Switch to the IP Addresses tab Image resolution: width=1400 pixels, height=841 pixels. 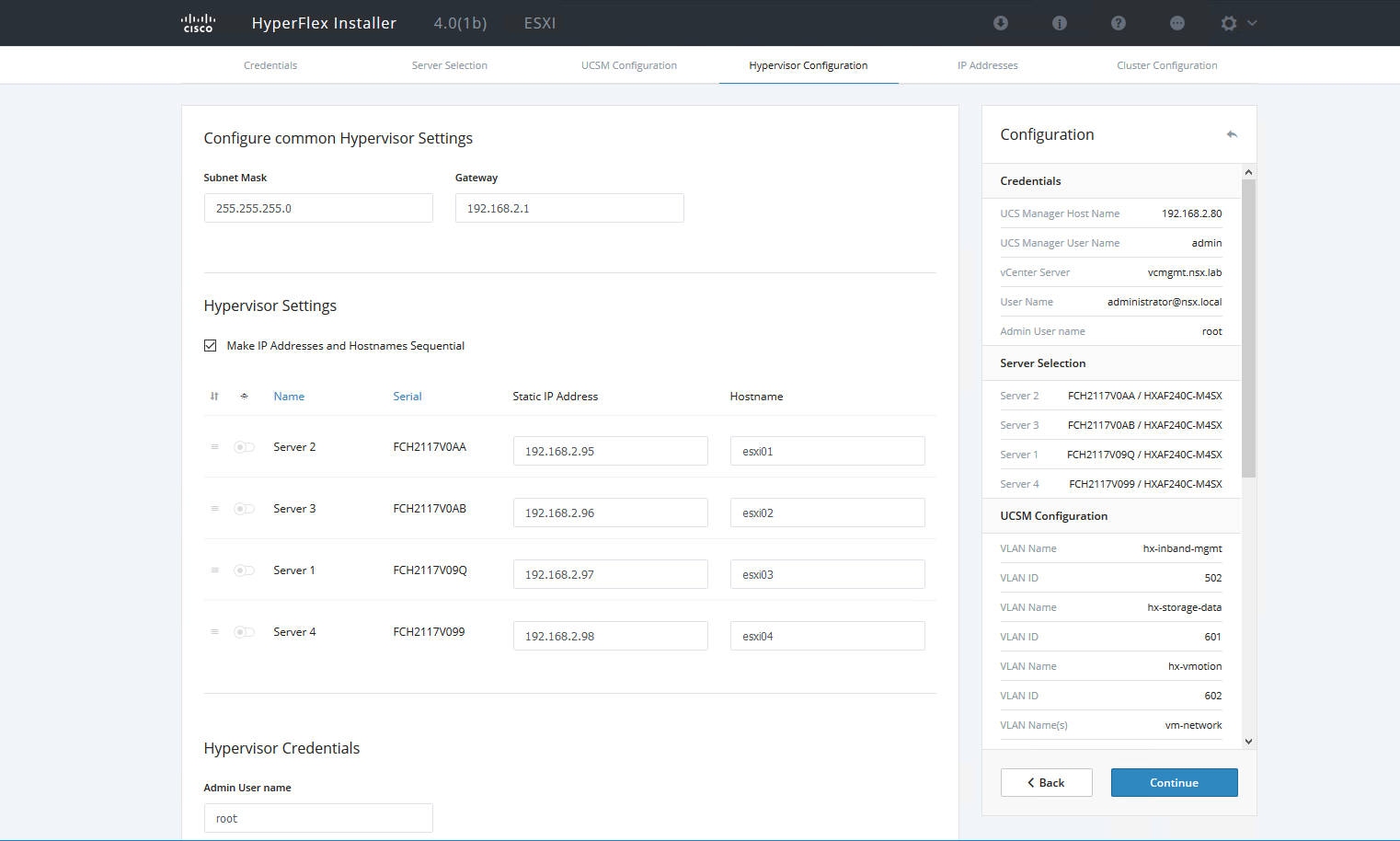987,65
